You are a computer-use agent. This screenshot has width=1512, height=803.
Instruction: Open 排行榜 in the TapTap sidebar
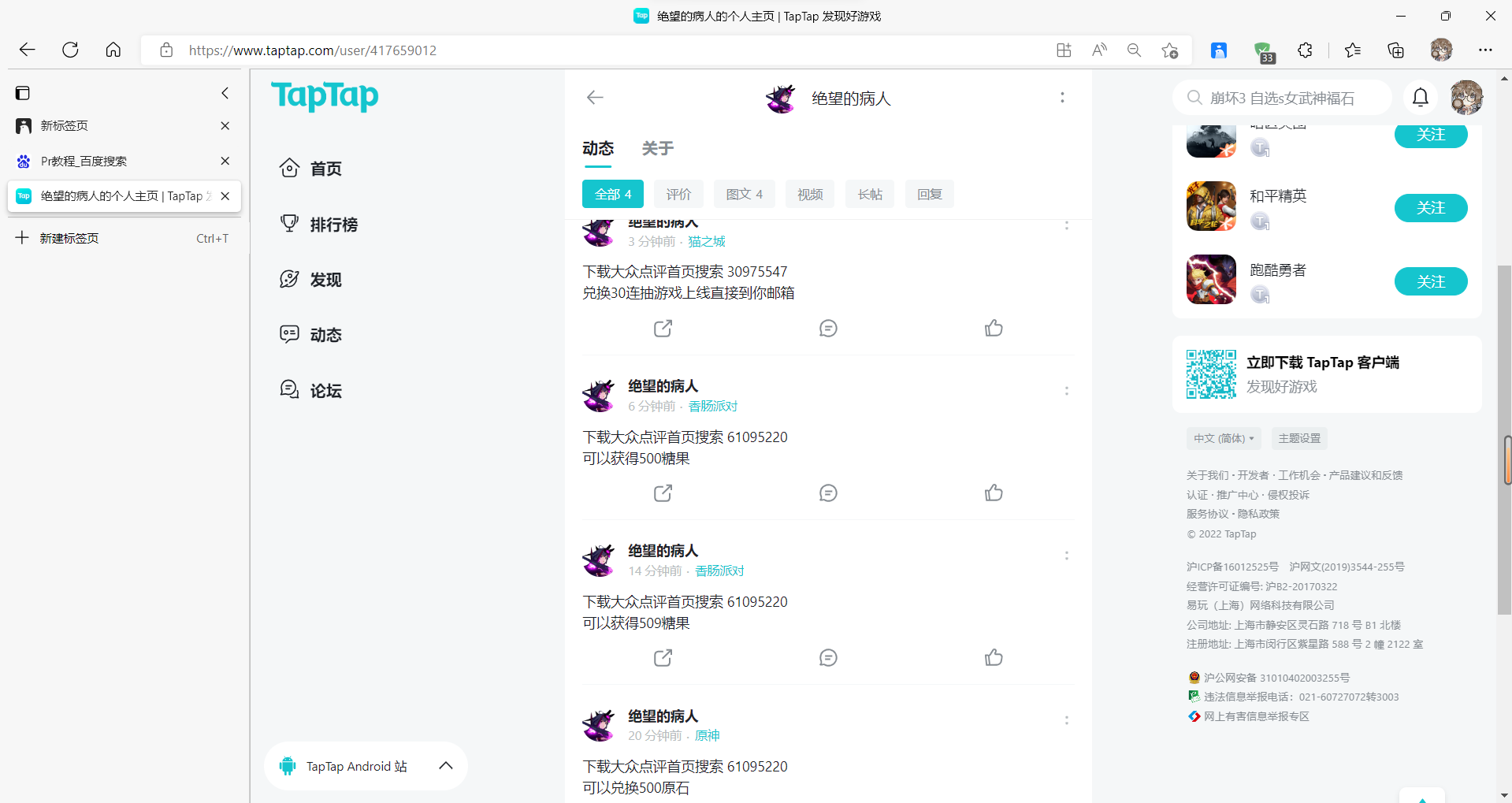tap(319, 225)
